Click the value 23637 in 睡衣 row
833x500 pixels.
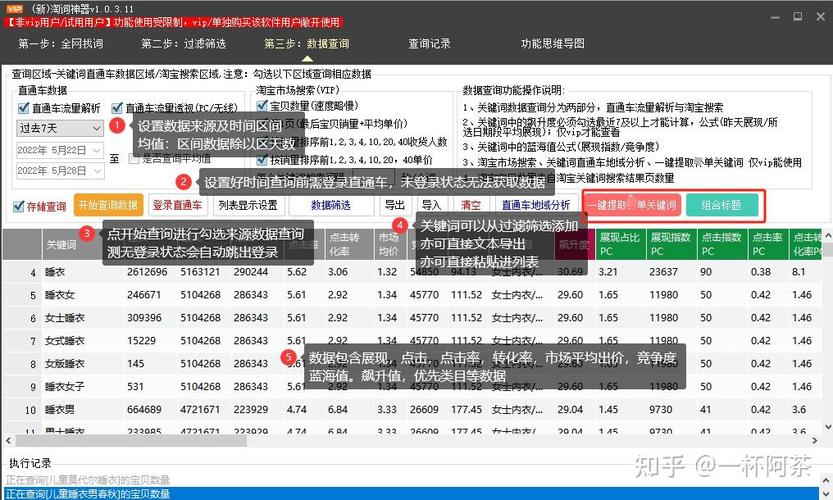pos(664,272)
